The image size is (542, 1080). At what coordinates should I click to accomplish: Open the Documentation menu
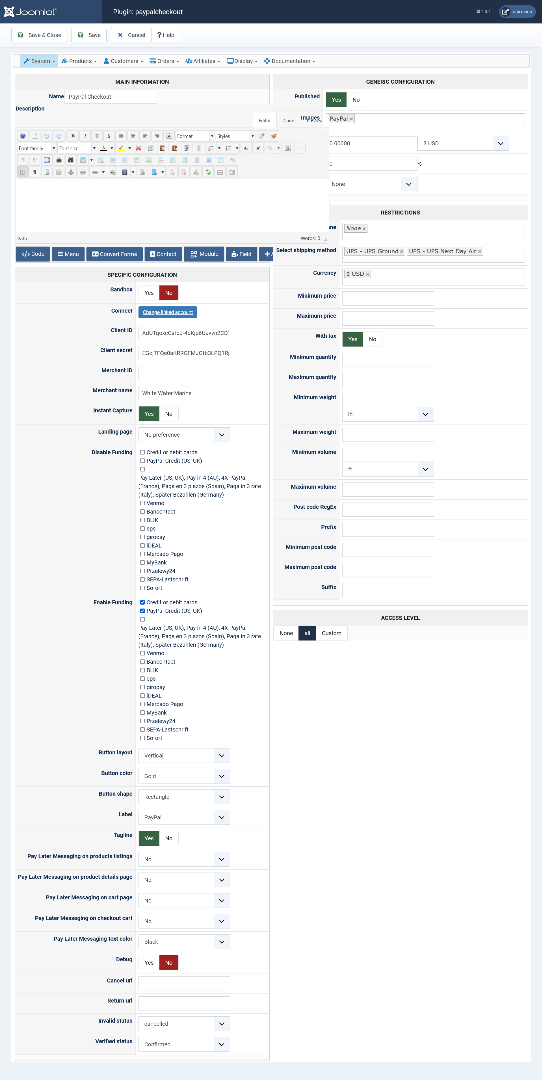click(x=289, y=61)
